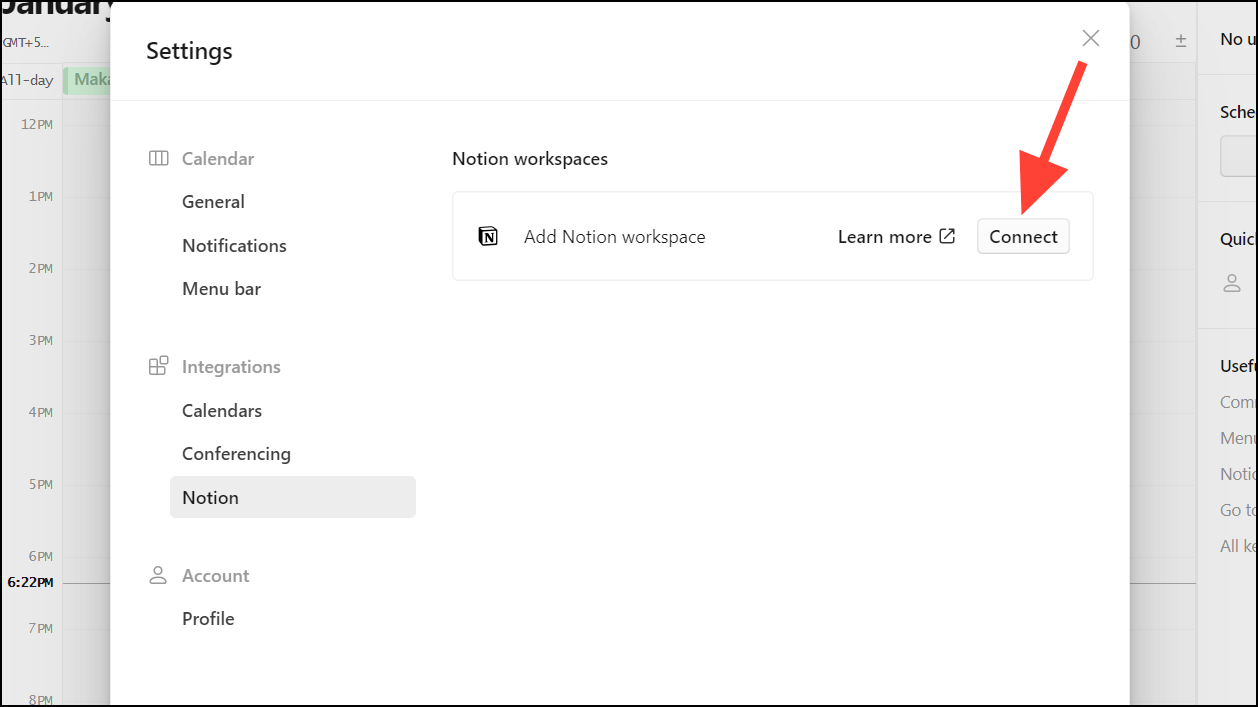Click the GMT+5 timezone label
Viewport: 1258px width, 707px height.
coord(25,42)
